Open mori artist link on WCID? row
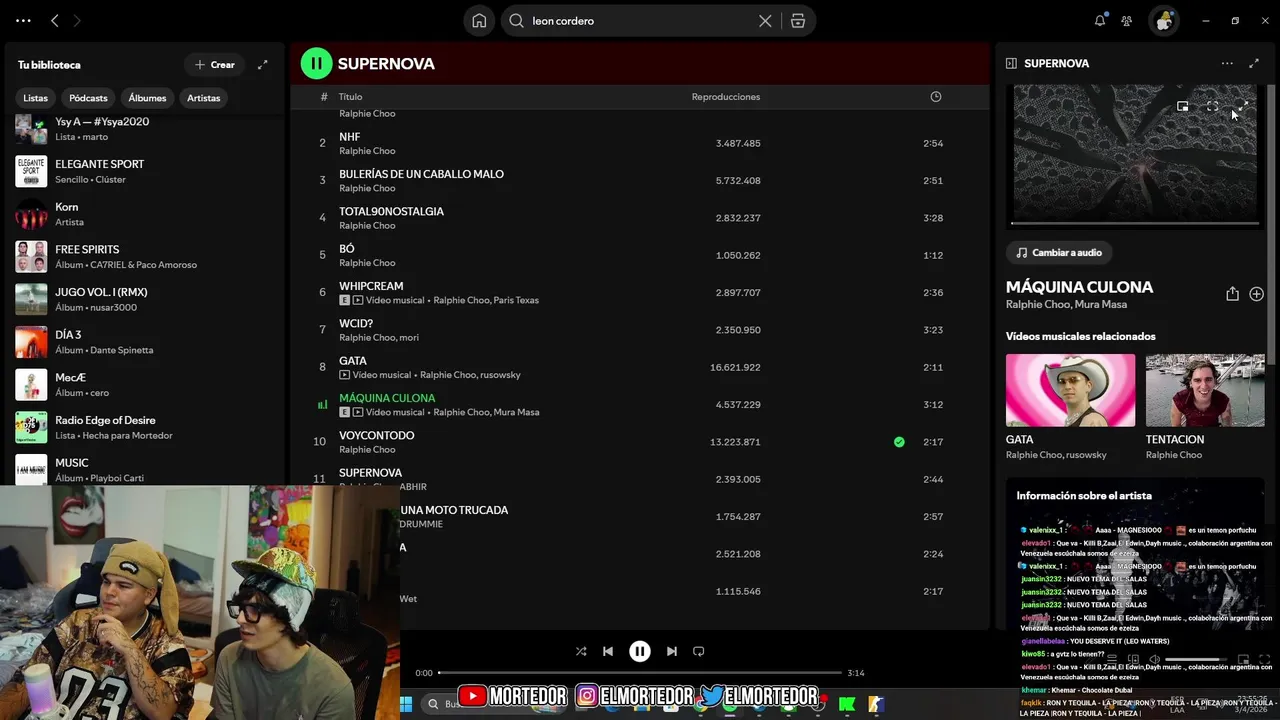Viewport: 1280px width, 720px height. click(x=409, y=338)
